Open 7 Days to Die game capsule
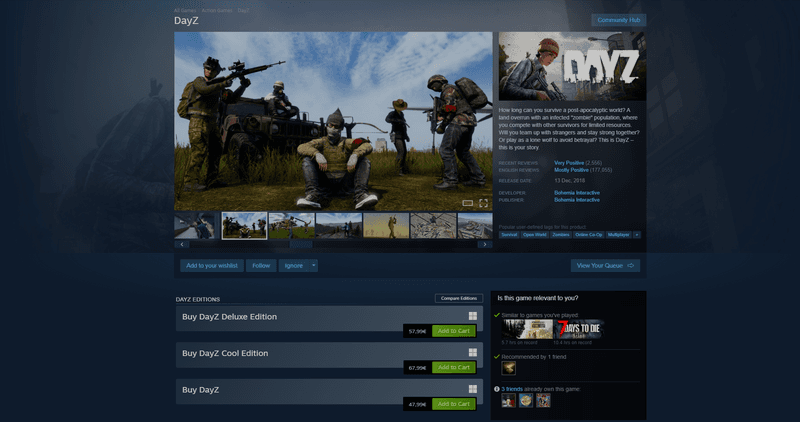Viewport: 800px width, 422px height. pyautogui.click(x=579, y=329)
